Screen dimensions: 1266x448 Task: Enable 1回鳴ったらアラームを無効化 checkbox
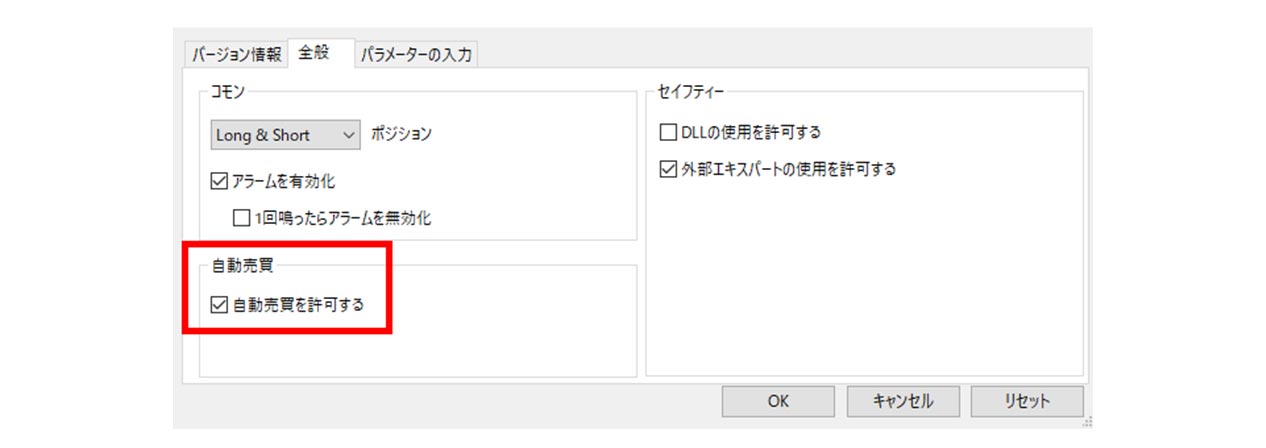241,217
